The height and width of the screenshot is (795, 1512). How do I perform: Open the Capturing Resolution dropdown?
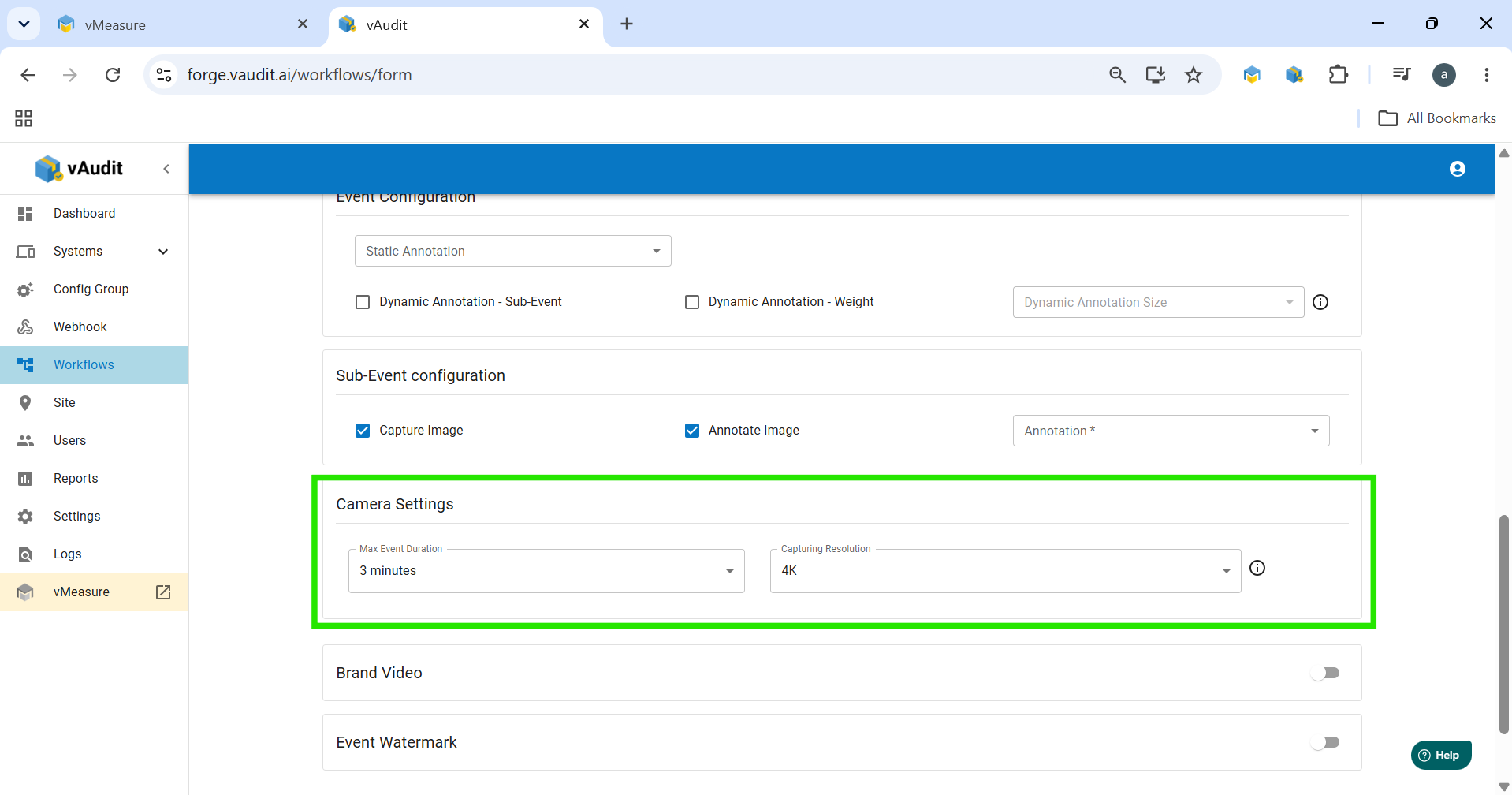(1005, 570)
